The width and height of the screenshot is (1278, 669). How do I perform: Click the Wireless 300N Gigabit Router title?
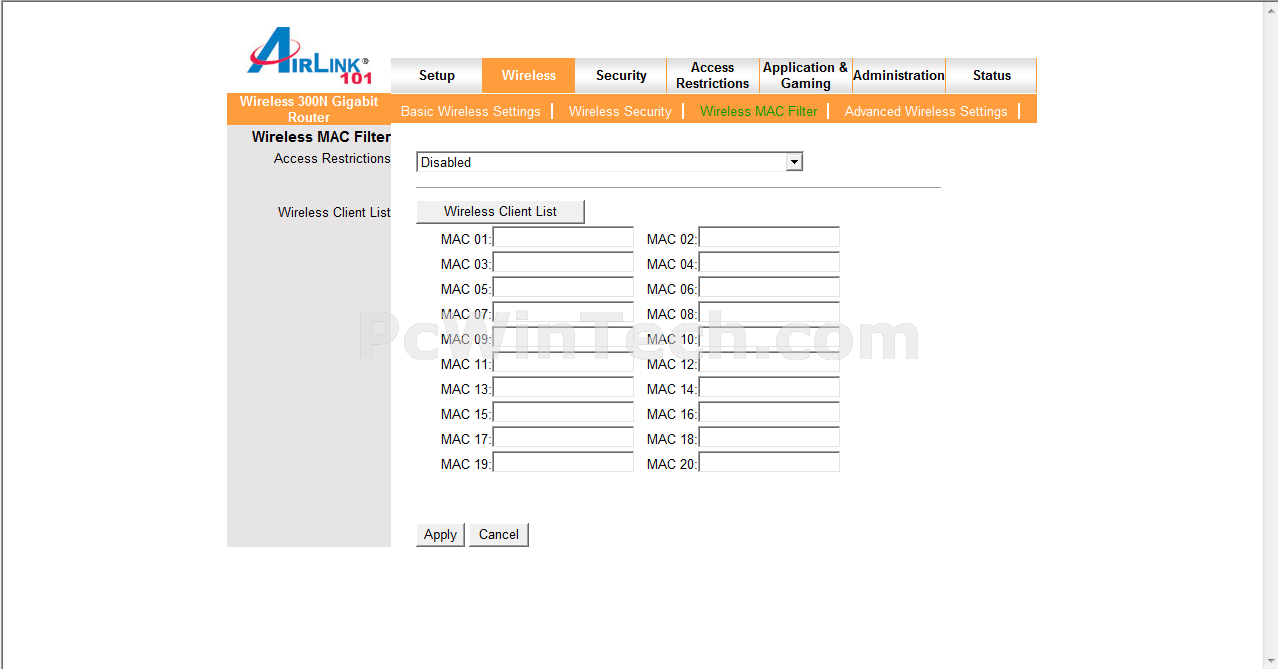click(x=309, y=109)
